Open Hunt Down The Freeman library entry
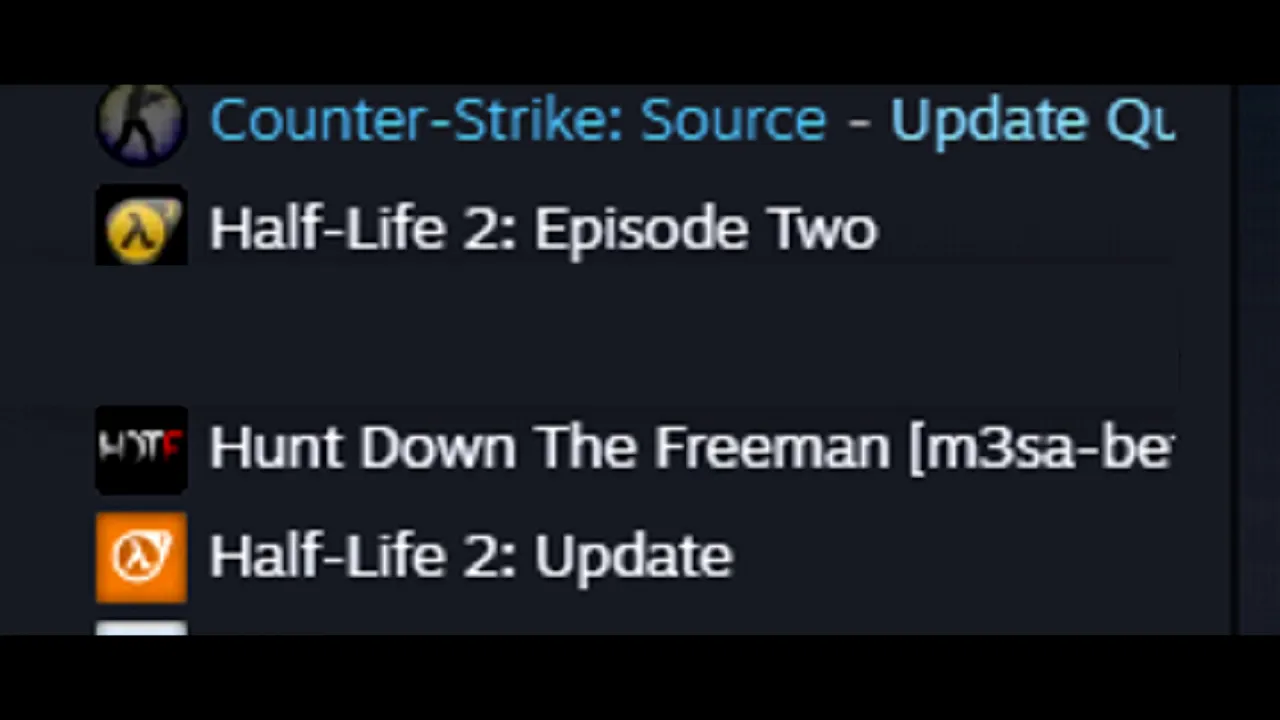 click(635, 448)
